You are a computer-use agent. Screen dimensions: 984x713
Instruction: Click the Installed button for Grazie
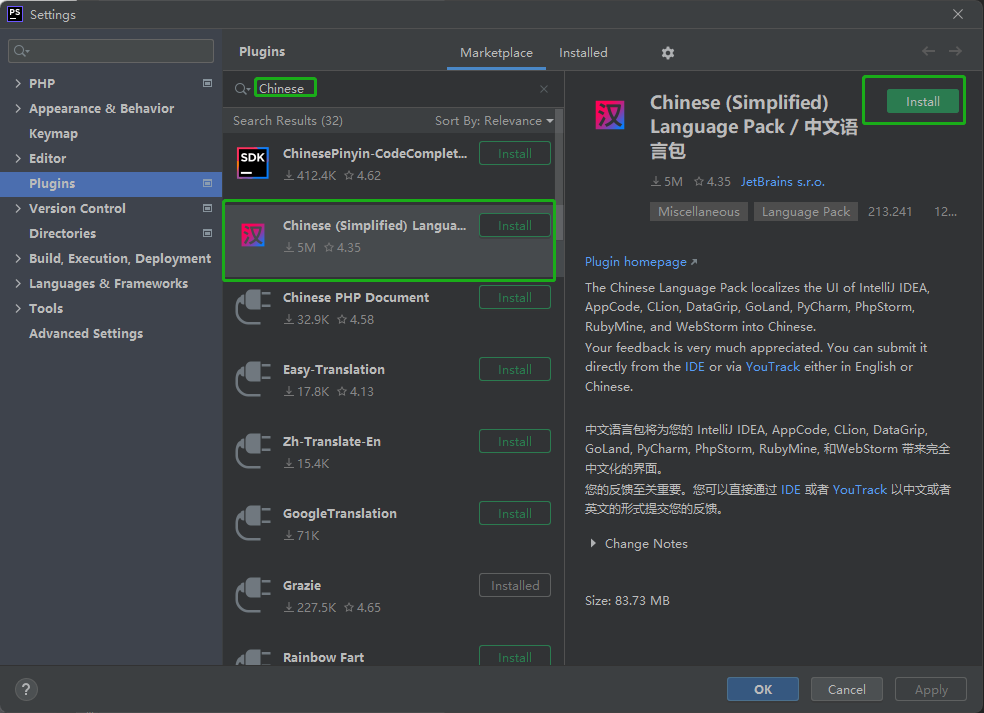(x=515, y=586)
